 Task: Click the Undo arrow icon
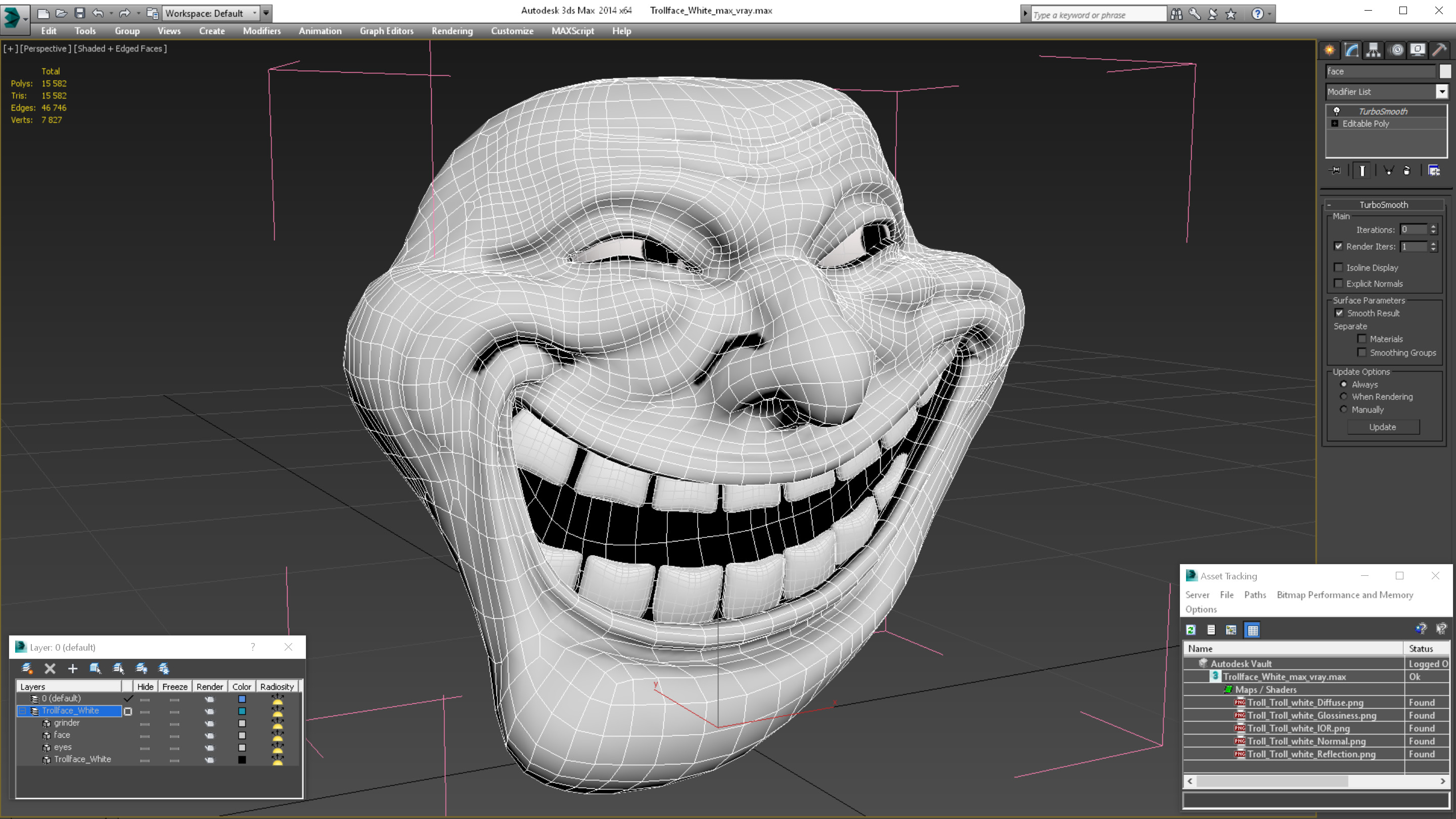point(98,13)
